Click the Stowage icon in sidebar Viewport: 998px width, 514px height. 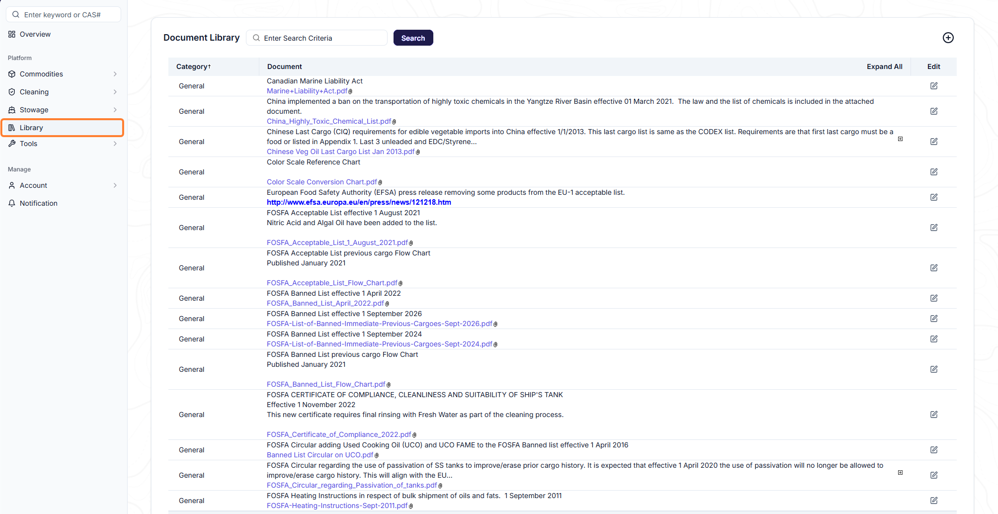pyautogui.click(x=11, y=109)
